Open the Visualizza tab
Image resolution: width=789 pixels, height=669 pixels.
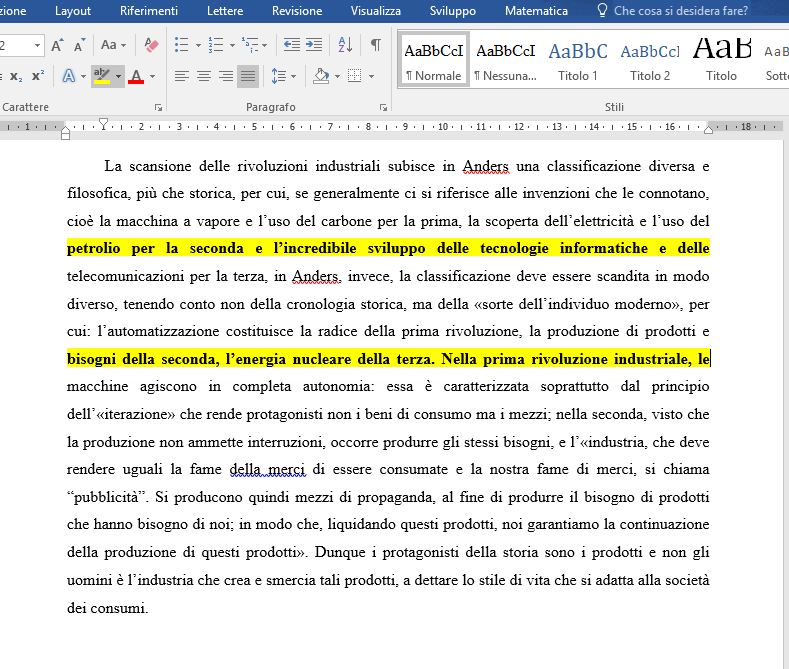coord(375,11)
